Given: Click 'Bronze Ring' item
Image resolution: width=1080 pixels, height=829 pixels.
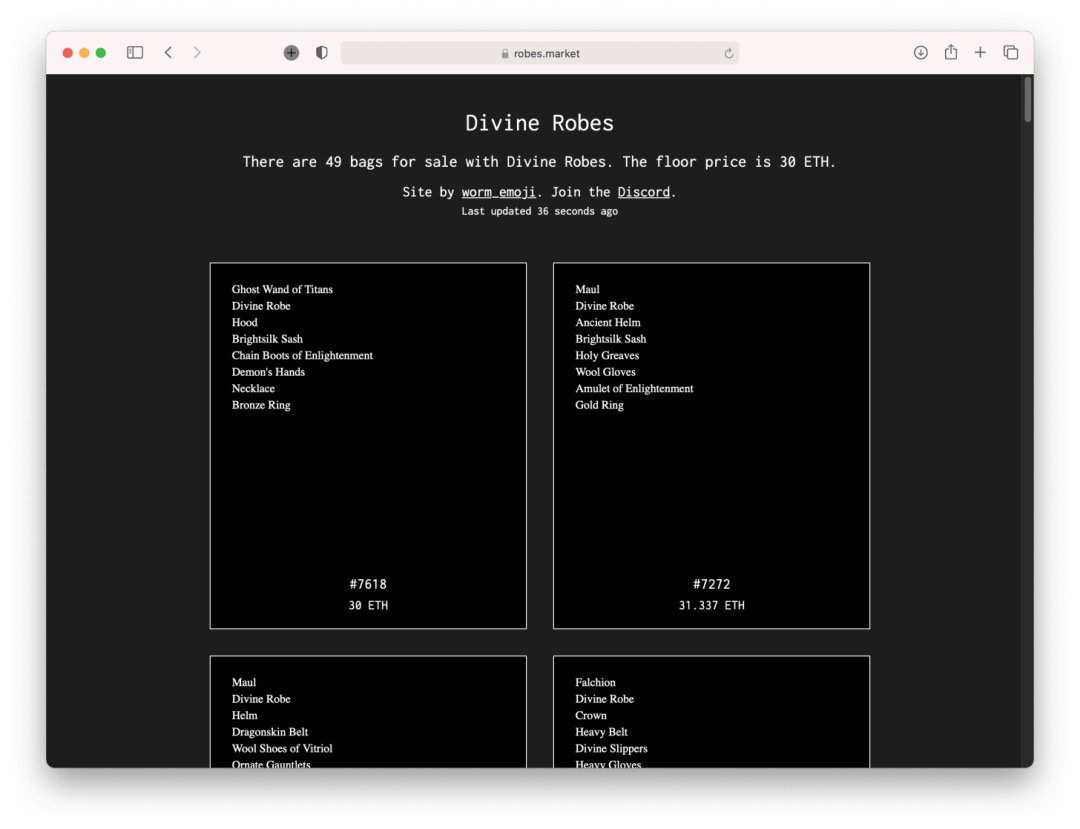Looking at the screenshot, I should point(261,405).
